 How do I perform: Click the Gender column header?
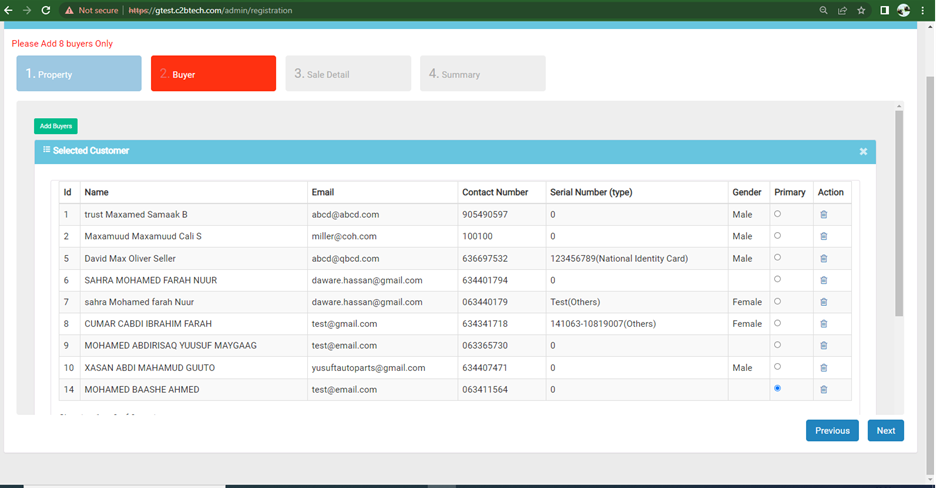coord(746,192)
